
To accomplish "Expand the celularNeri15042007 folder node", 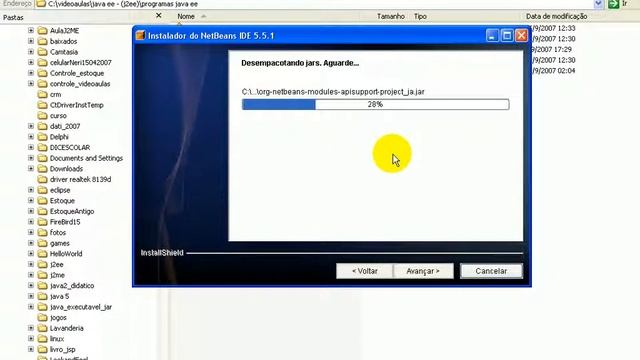I will (x=31, y=62).
